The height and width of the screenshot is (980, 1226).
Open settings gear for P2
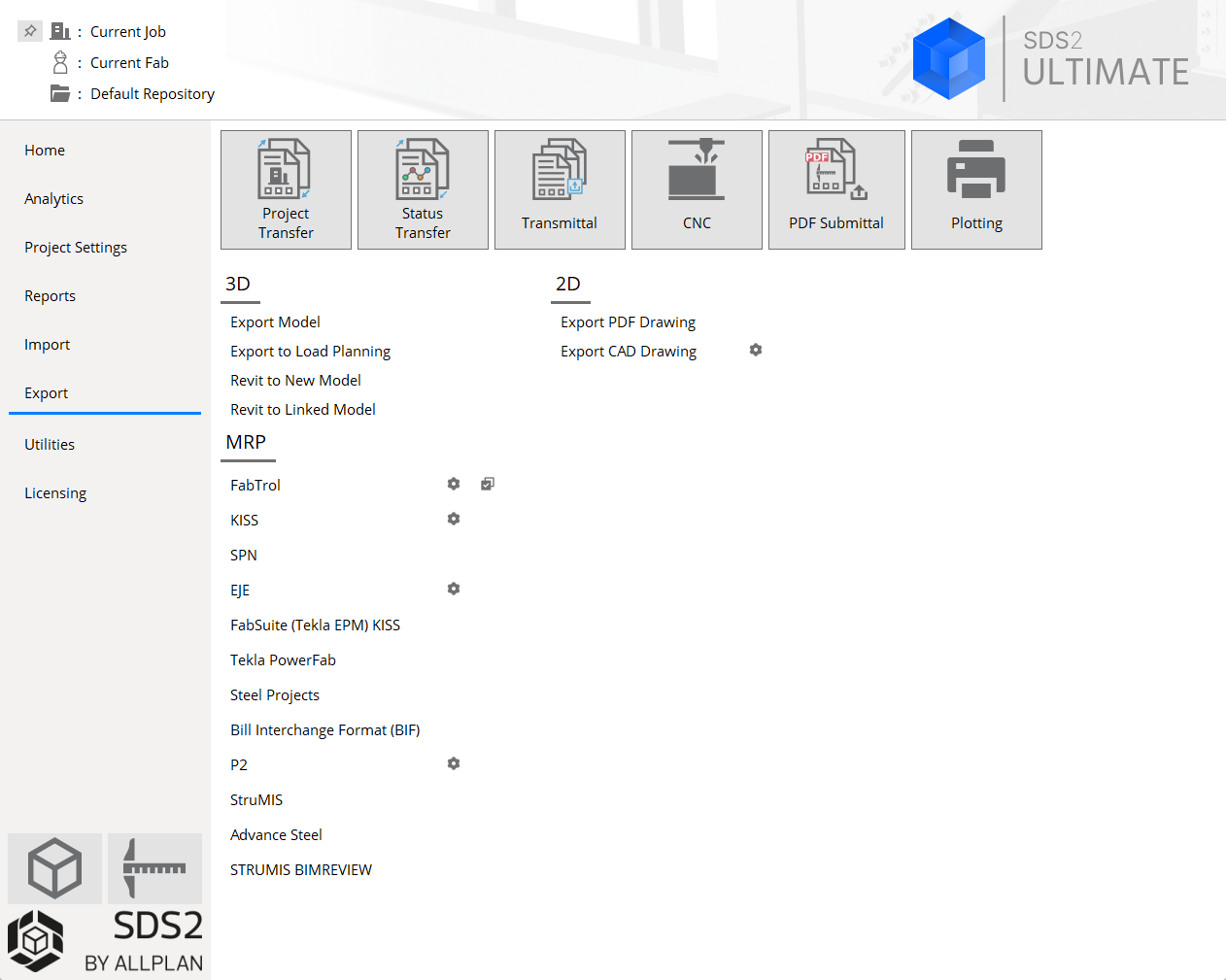pos(454,763)
